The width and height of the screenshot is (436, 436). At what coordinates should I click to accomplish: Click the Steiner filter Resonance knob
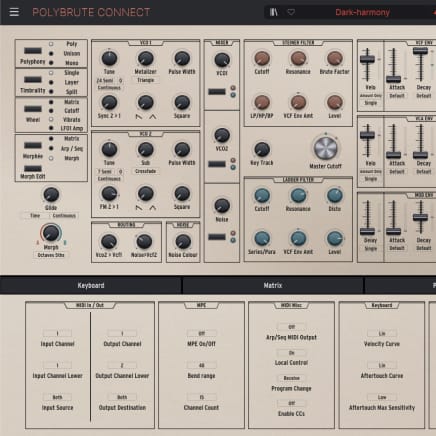pyautogui.click(x=298, y=59)
